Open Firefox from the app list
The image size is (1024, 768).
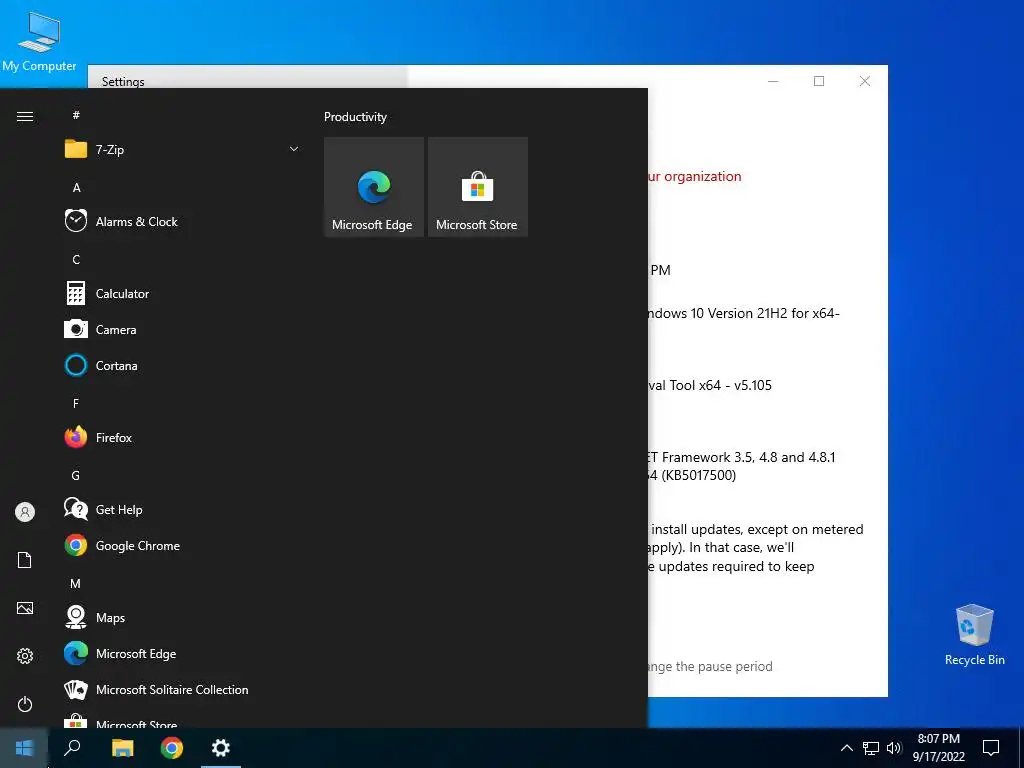pyautogui.click(x=182, y=438)
